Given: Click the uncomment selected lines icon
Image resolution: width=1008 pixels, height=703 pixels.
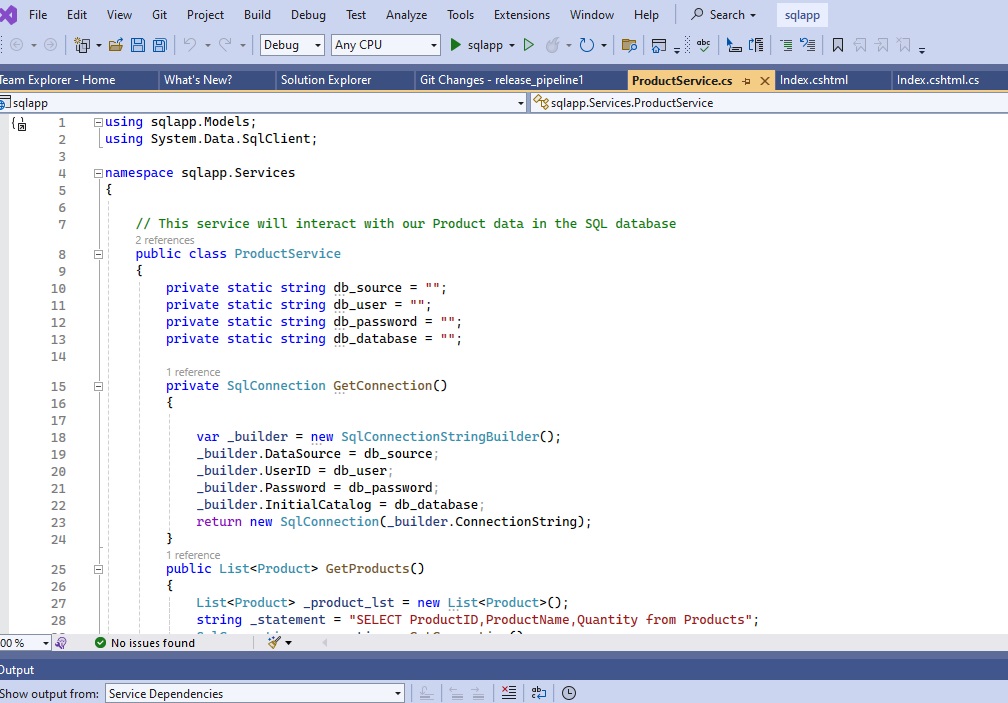Looking at the screenshot, I should pos(807,45).
